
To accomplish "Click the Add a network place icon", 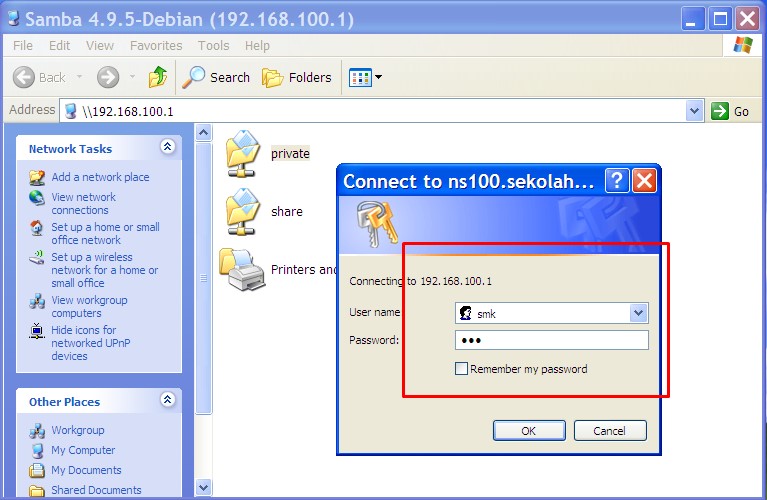I will pyautogui.click(x=37, y=177).
